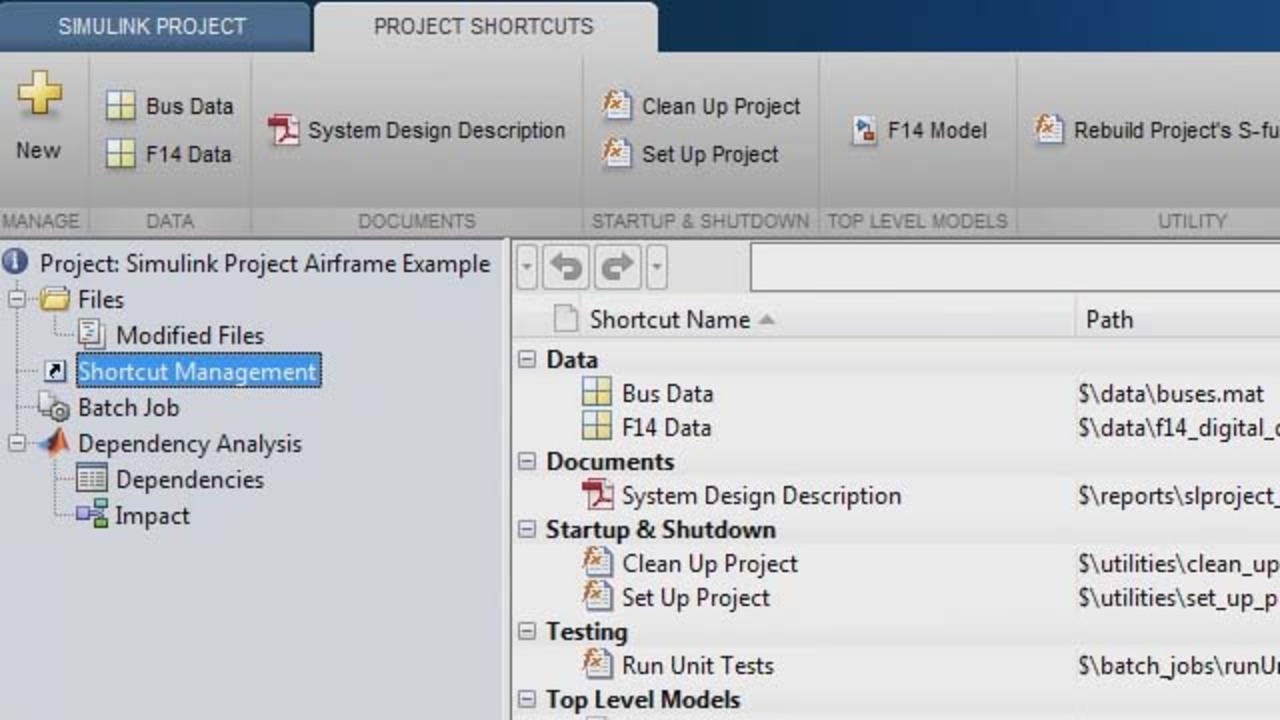Run Set Up Project from ribbon
Image resolution: width=1280 pixels, height=720 pixels.
point(691,154)
